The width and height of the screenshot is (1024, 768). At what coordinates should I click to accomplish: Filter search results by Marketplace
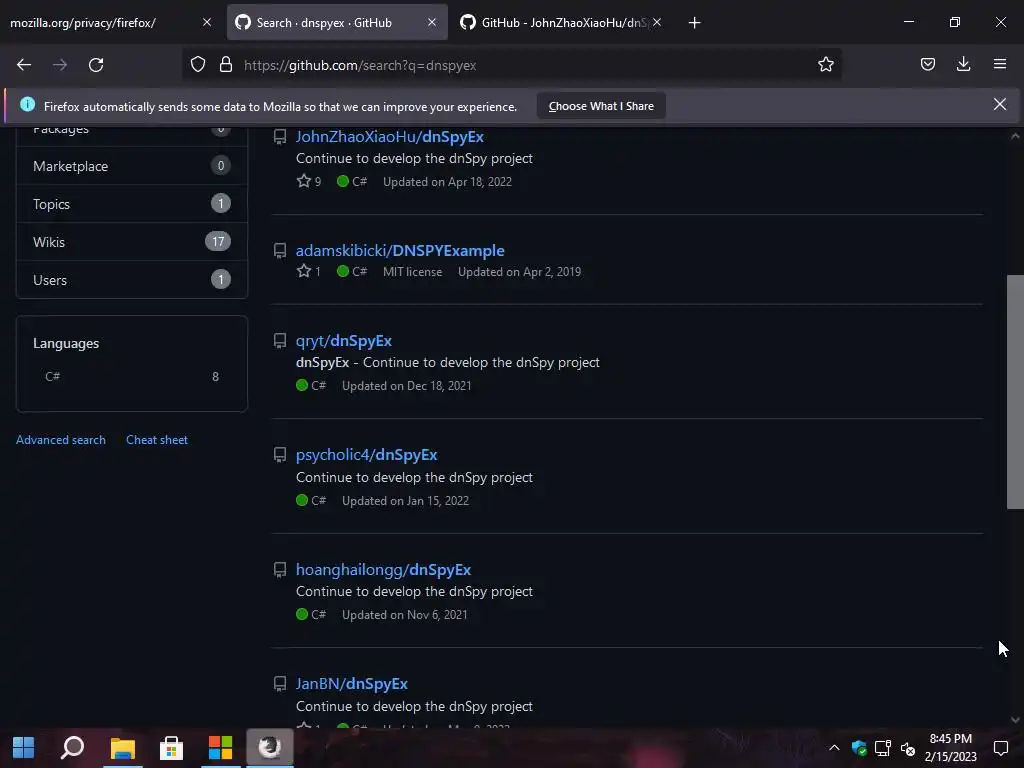click(132, 166)
